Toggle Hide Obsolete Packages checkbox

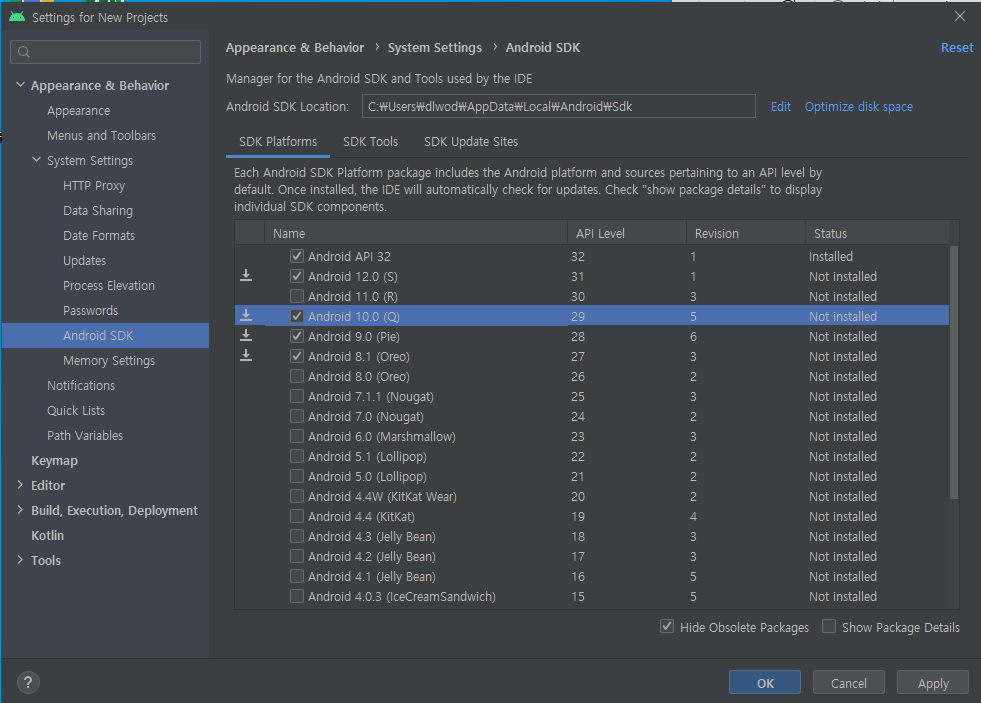pos(667,626)
